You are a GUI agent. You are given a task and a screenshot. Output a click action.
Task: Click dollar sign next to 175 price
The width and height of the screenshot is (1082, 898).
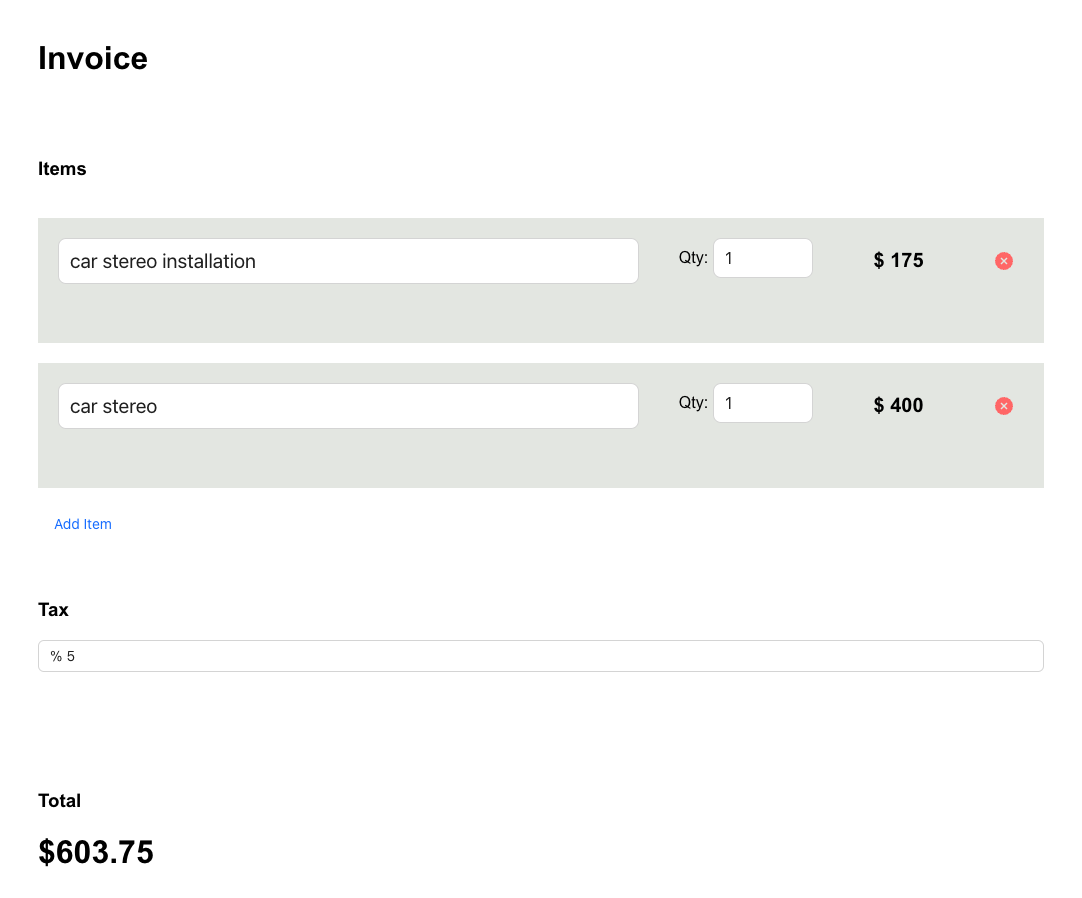pos(879,260)
